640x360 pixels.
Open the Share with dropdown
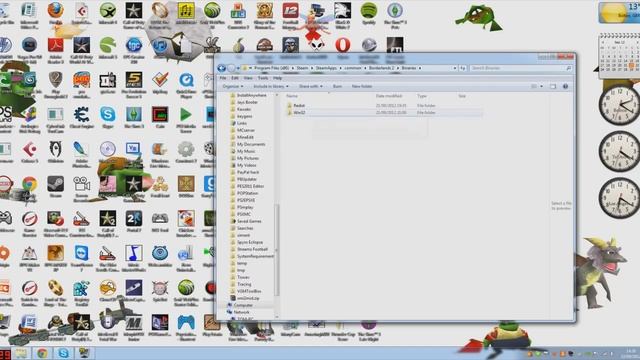click(311, 87)
